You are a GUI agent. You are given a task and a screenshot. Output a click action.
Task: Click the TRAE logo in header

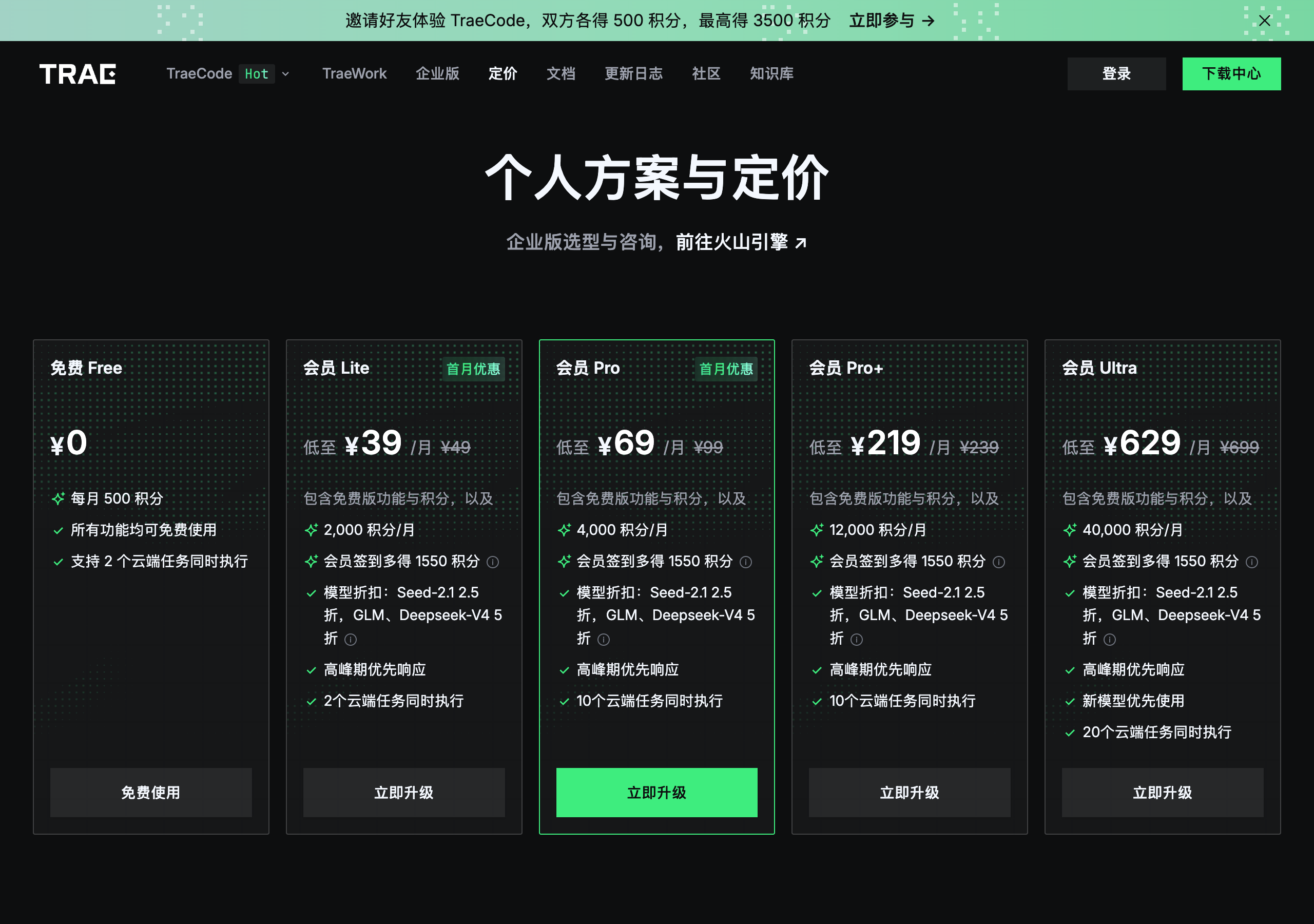pos(78,74)
